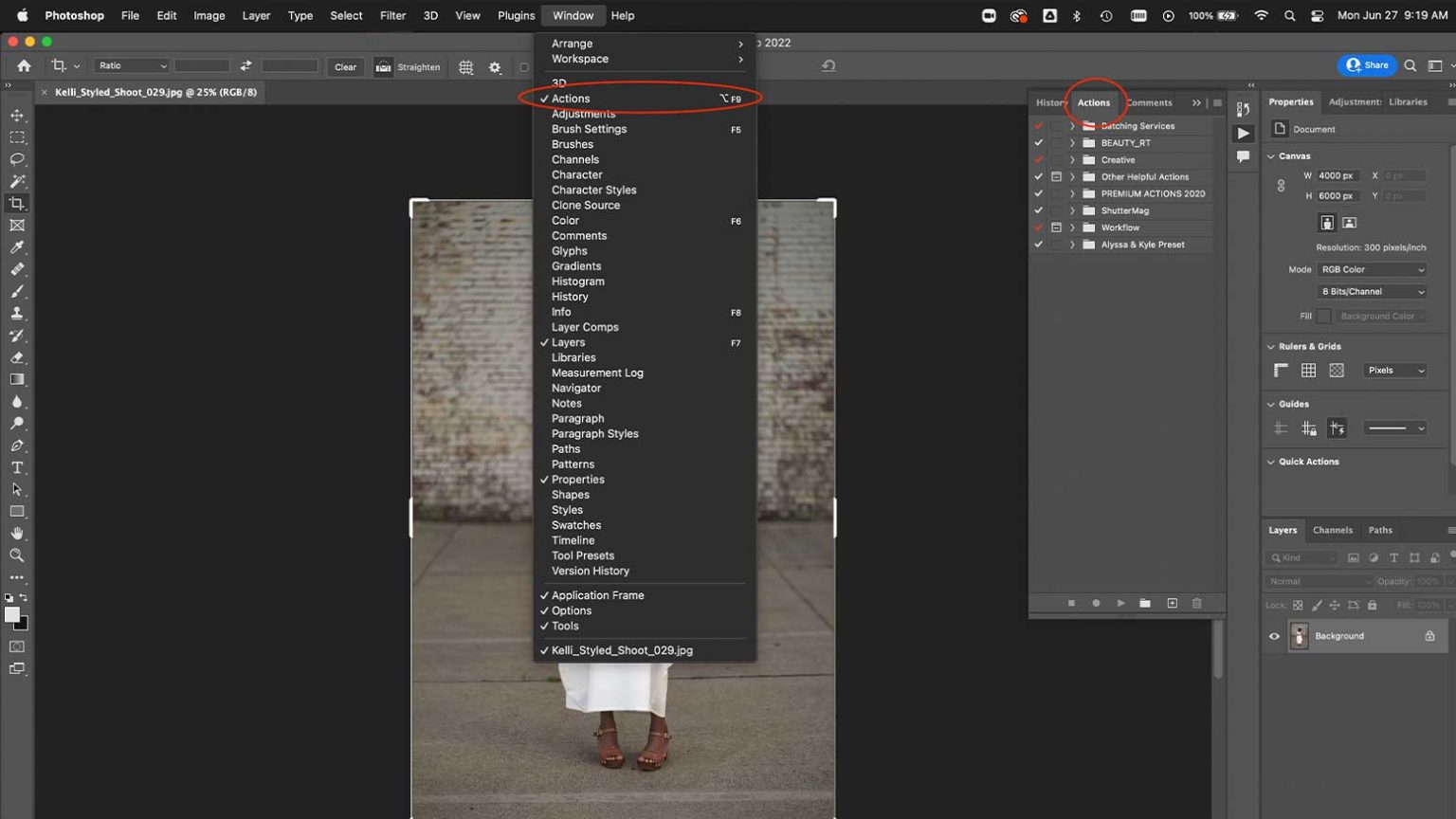Select the Horizontal Type tool
The image size is (1456, 819).
click(x=17, y=467)
